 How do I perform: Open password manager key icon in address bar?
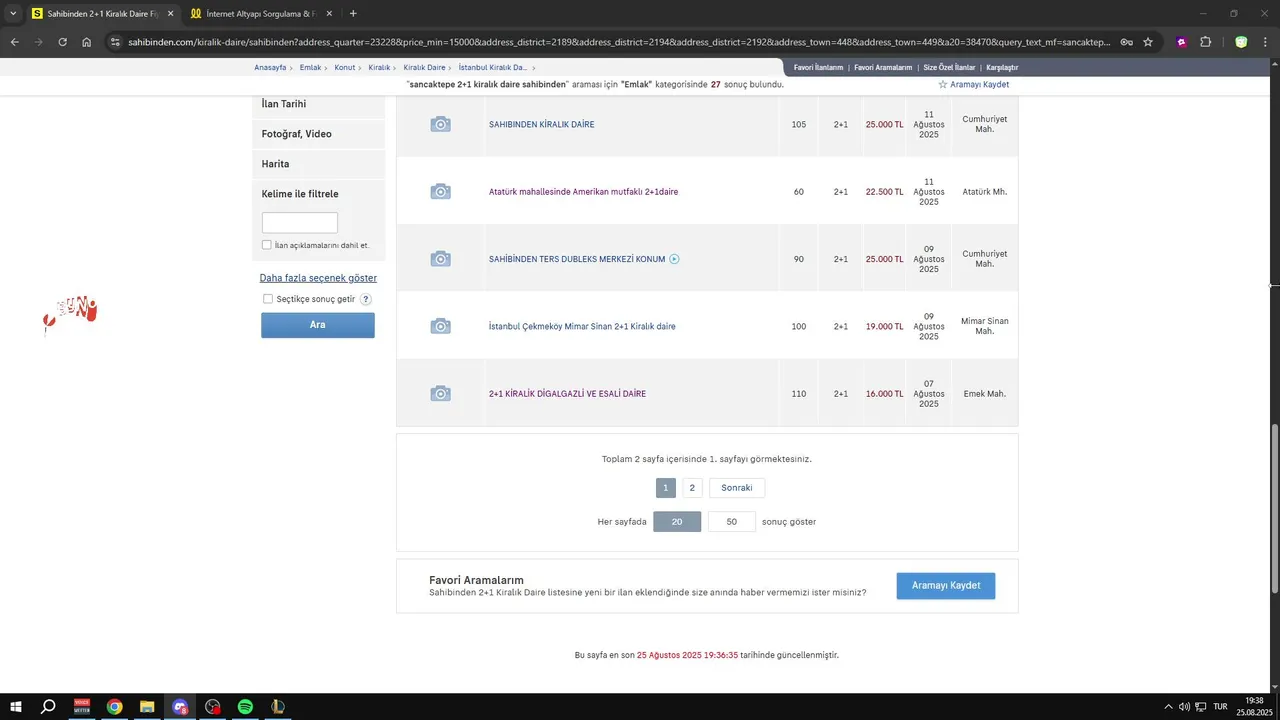[1126, 42]
